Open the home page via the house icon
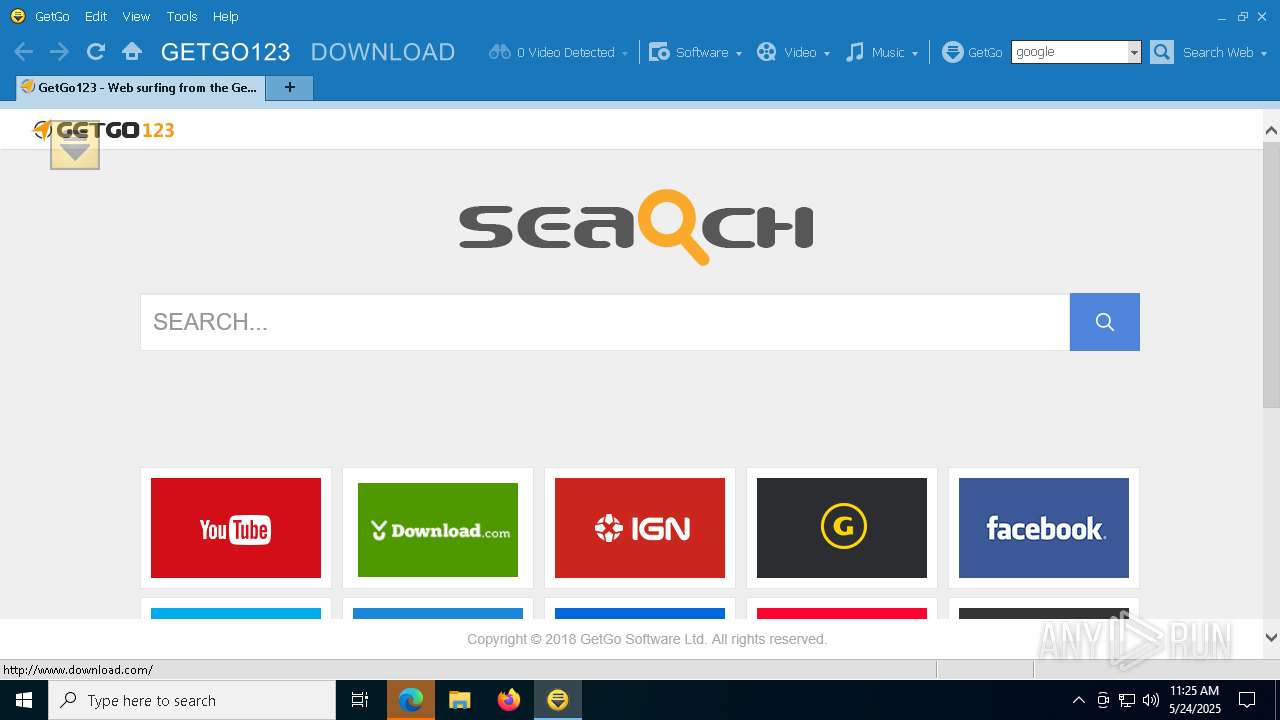Viewport: 1280px width, 720px height. (x=131, y=52)
